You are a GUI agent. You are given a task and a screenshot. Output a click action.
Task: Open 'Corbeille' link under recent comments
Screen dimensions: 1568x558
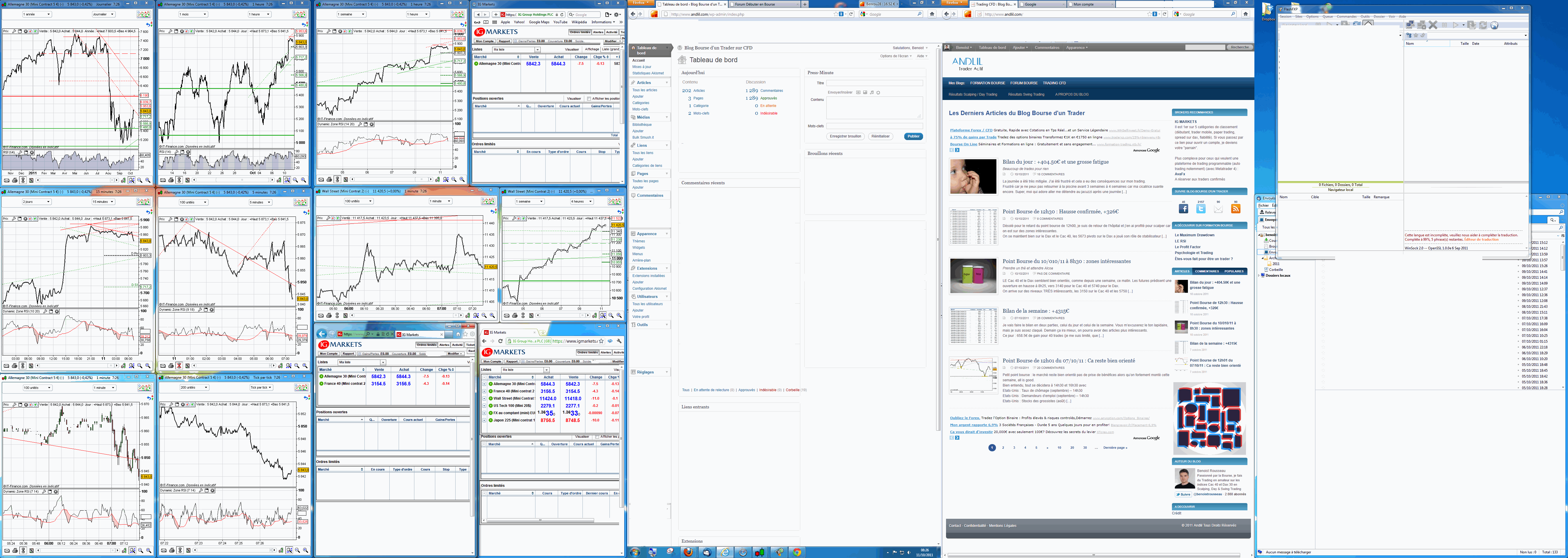[792, 390]
